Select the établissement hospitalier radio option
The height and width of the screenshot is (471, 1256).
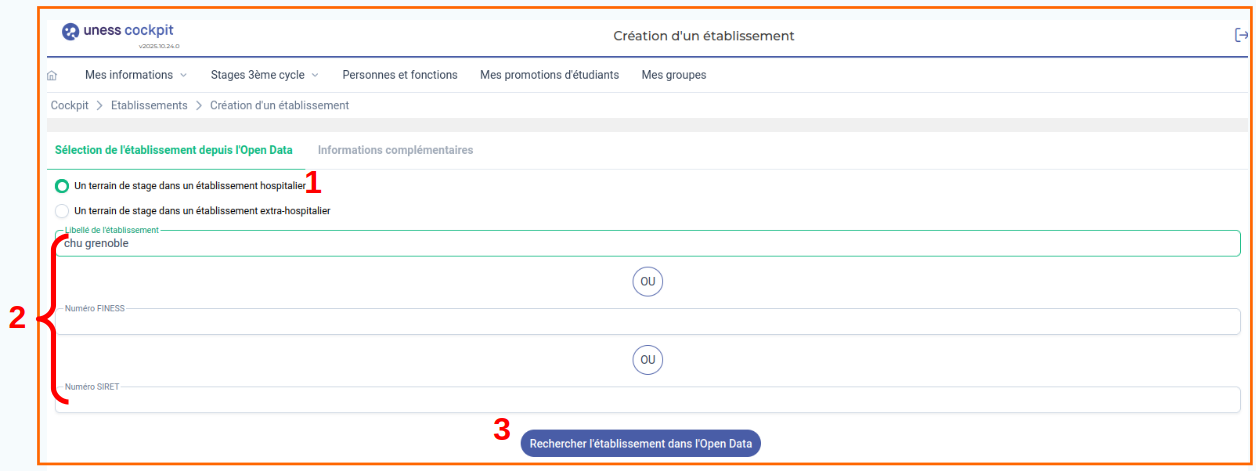pos(62,186)
